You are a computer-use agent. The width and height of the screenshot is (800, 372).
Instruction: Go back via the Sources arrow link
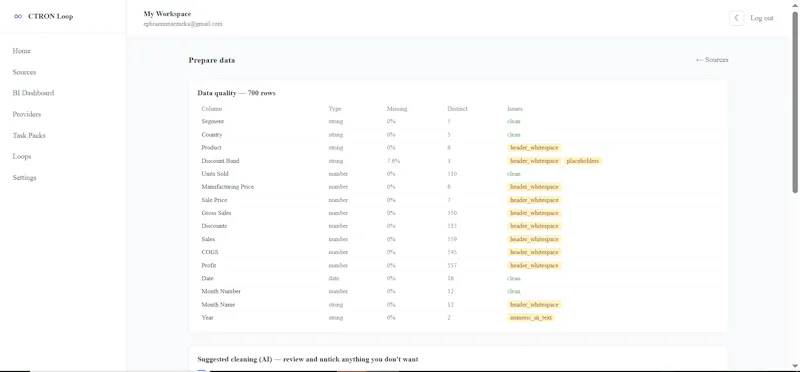712,60
